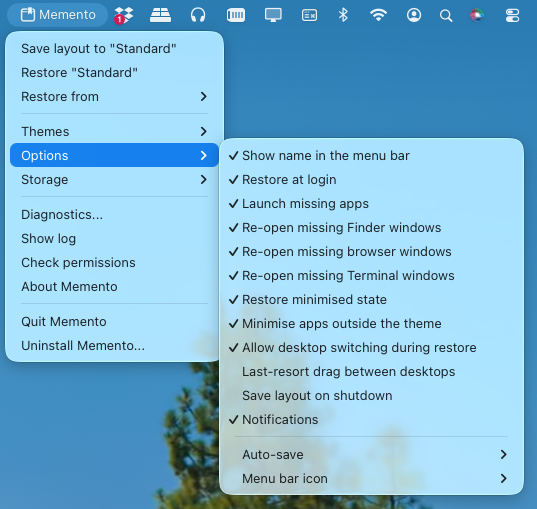The width and height of the screenshot is (537, 509).
Task: Toggle Allow desktop switching during restore
Action: pos(371,347)
